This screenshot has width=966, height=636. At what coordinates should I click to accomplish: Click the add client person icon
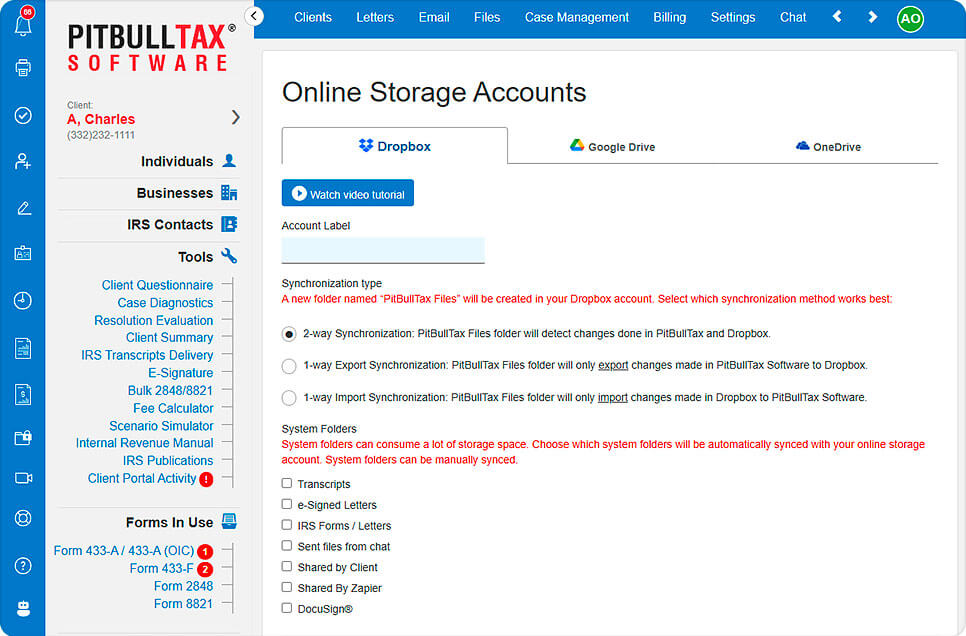click(x=23, y=161)
